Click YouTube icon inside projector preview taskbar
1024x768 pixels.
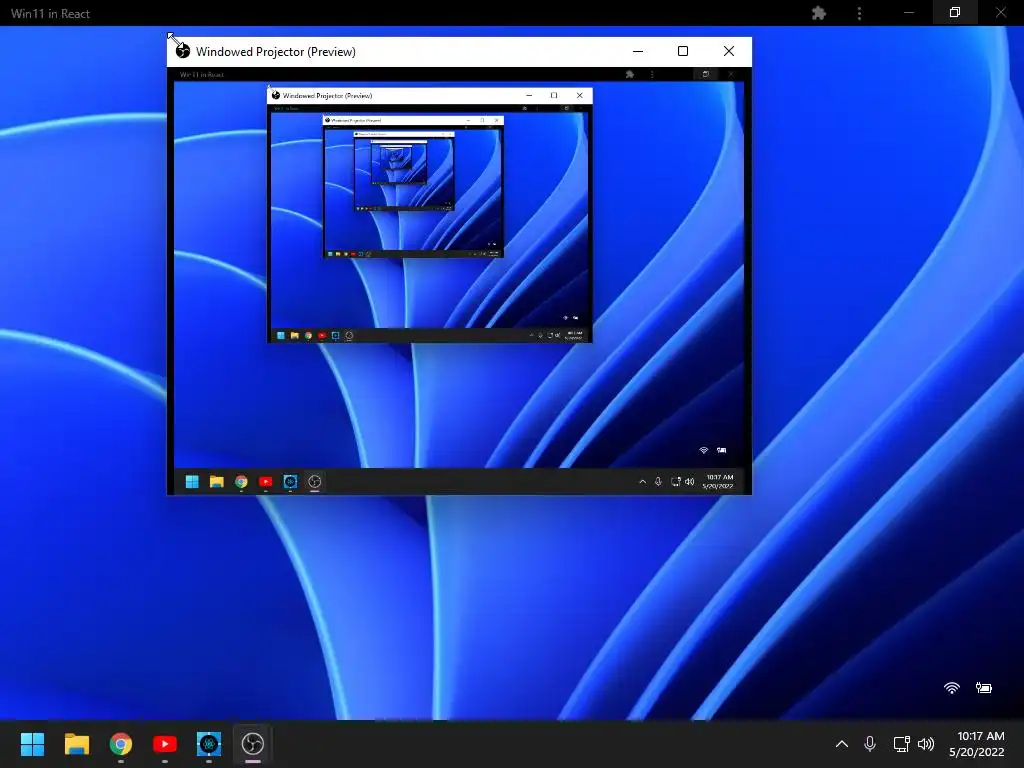[x=266, y=482]
